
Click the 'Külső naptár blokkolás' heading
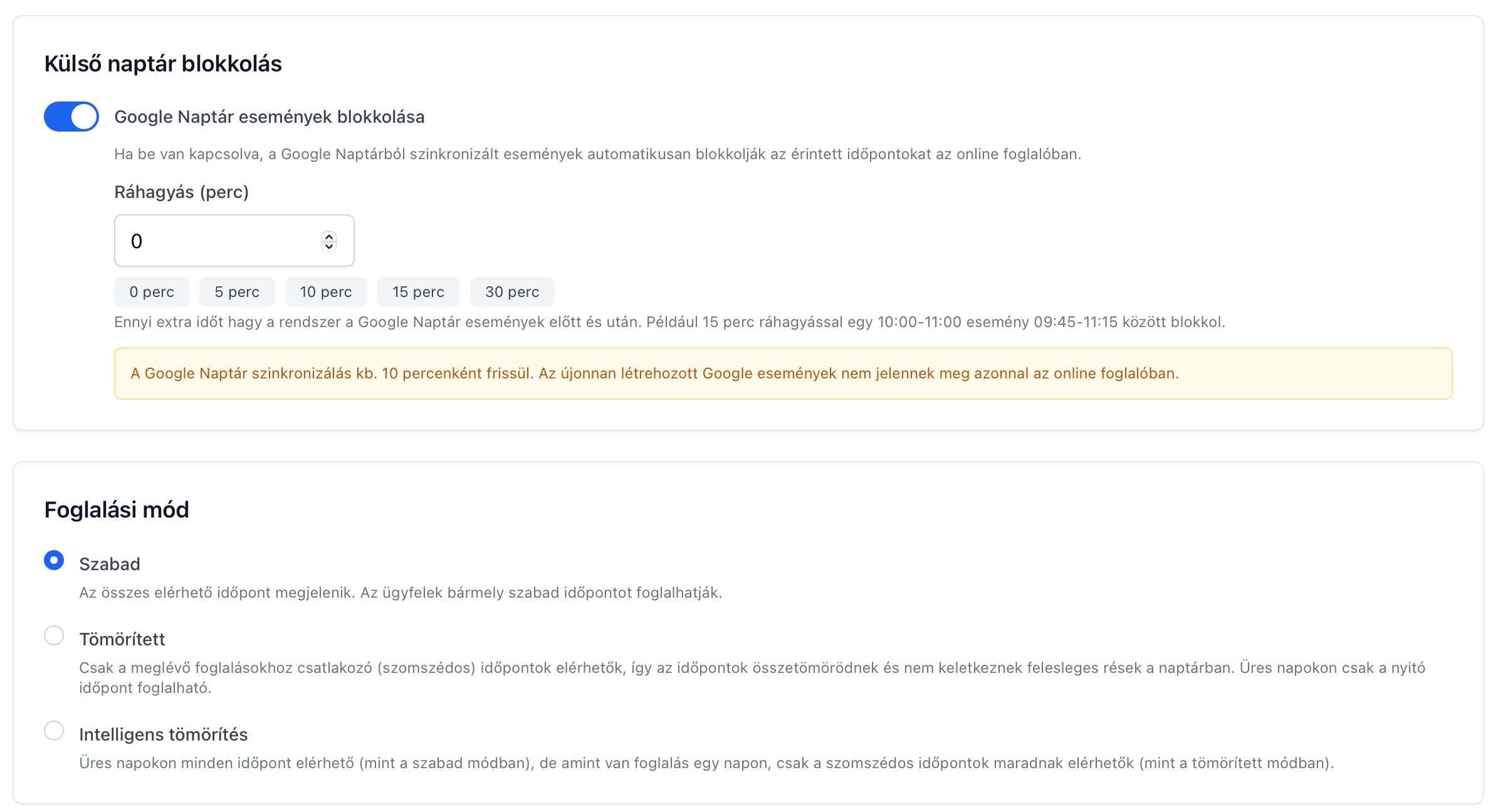coord(163,64)
